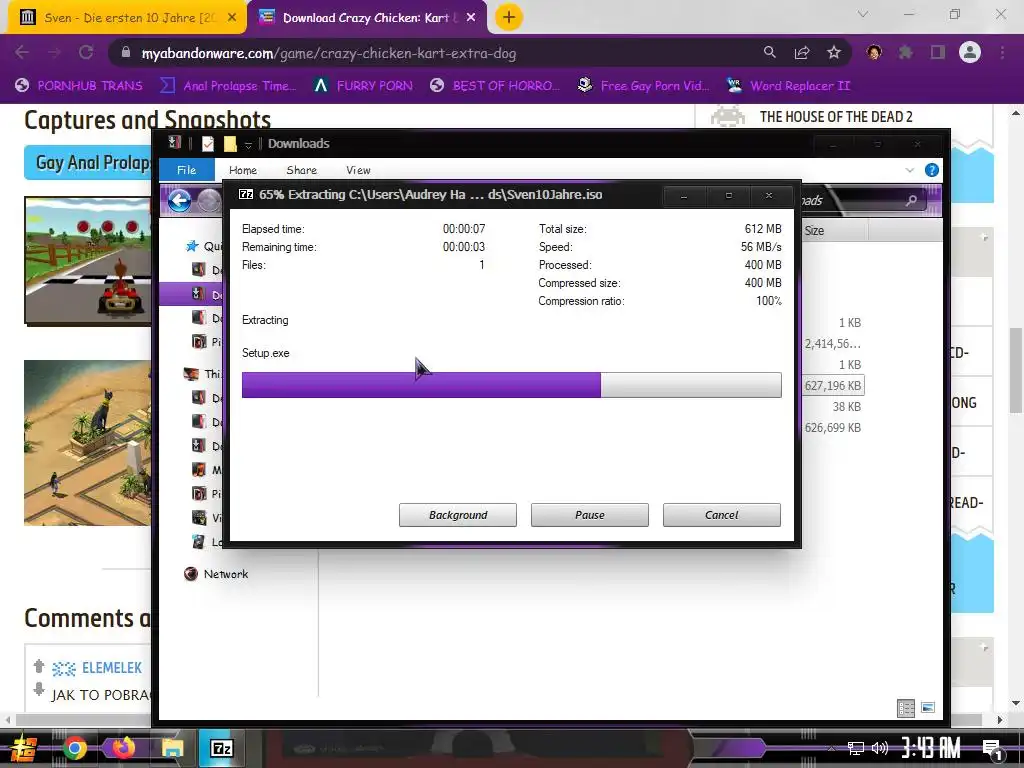This screenshot has height=768, width=1024.
Task: Select the file sized 627,196 KB
Action: point(833,385)
